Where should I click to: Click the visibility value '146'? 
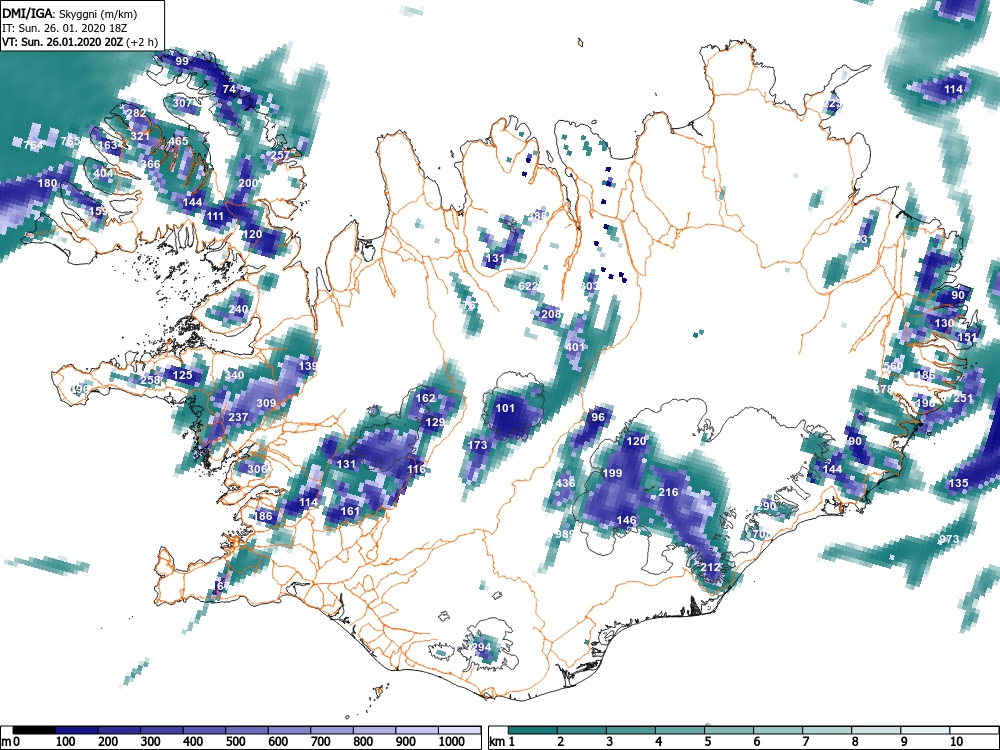626,520
